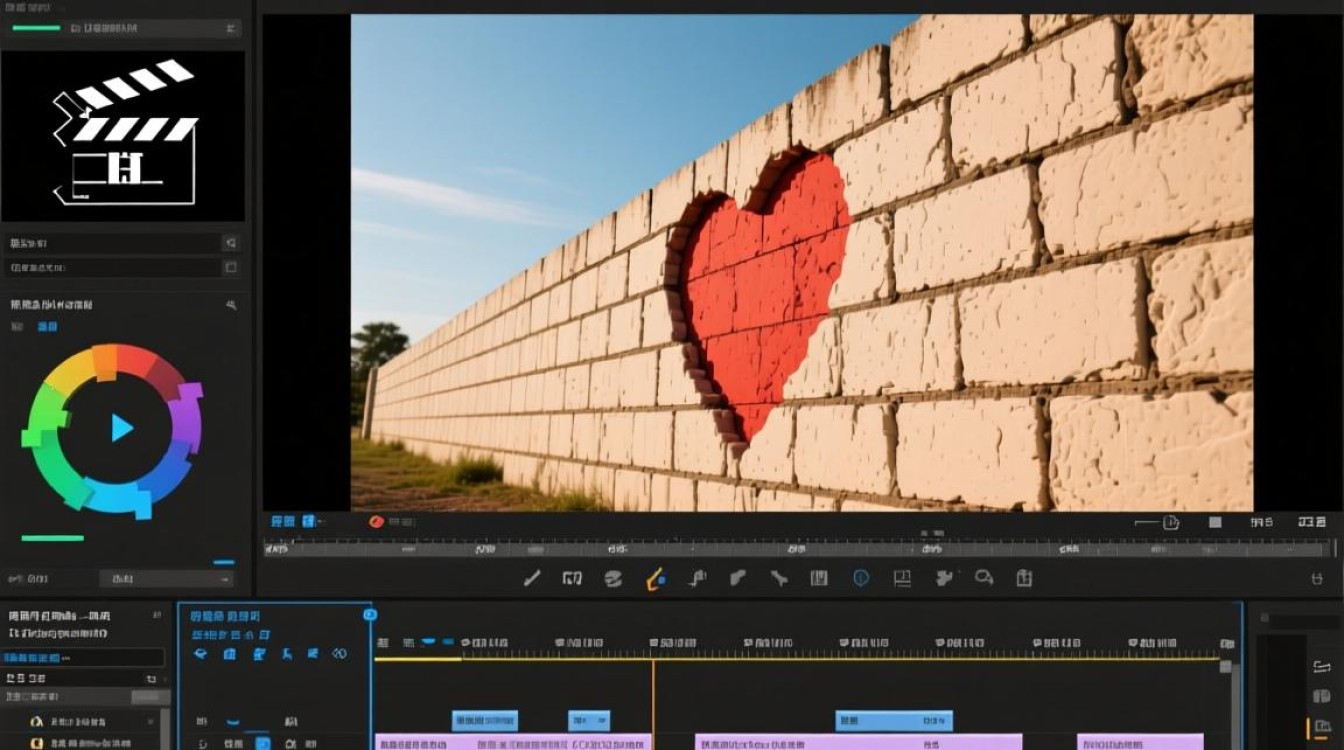Click the clapperboard thumbnail in the left panel
Image resolution: width=1344 pixels, height=750 pixels.
[124, 135]
